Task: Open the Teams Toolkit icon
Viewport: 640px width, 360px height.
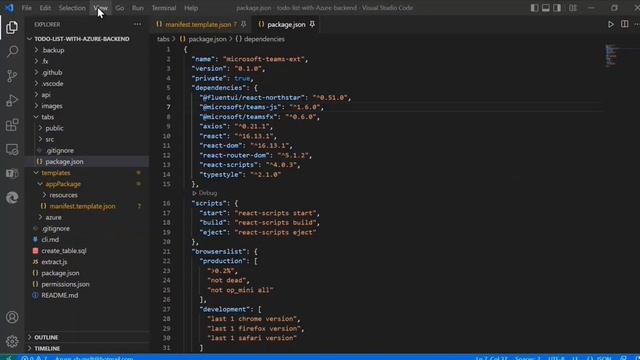Action: click(x=12, y=173)
